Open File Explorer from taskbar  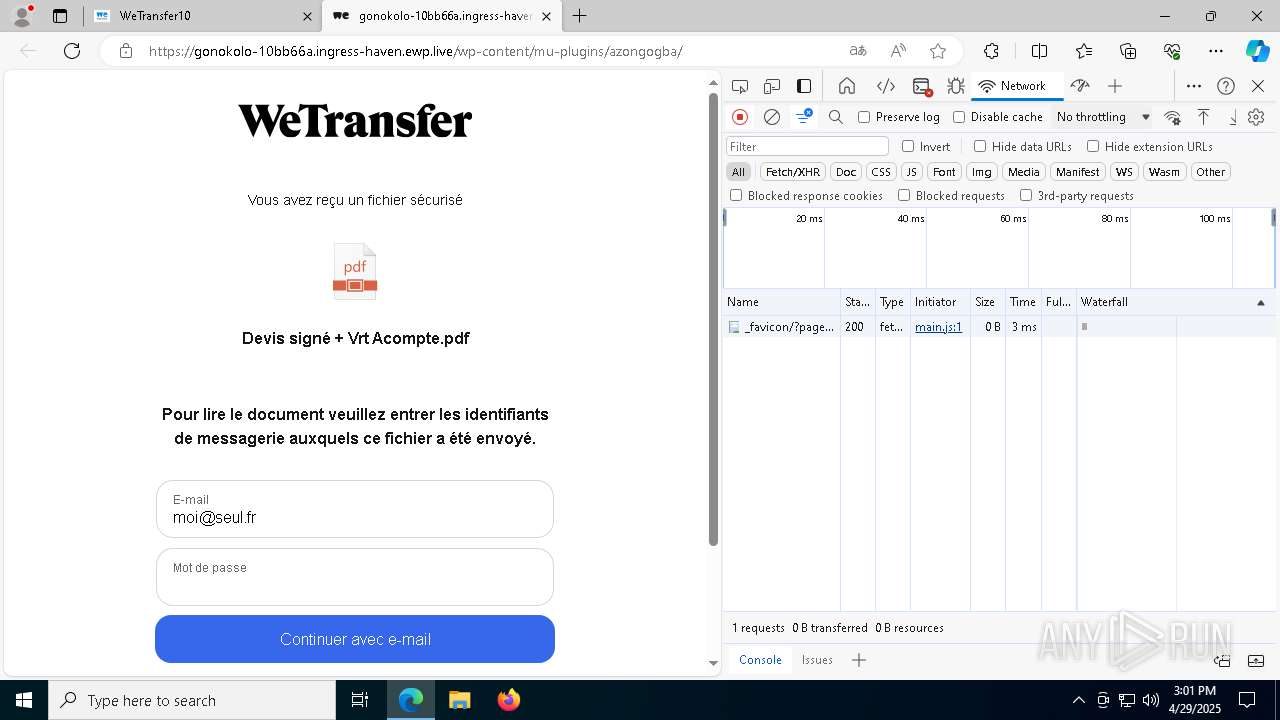click(459, 700)
